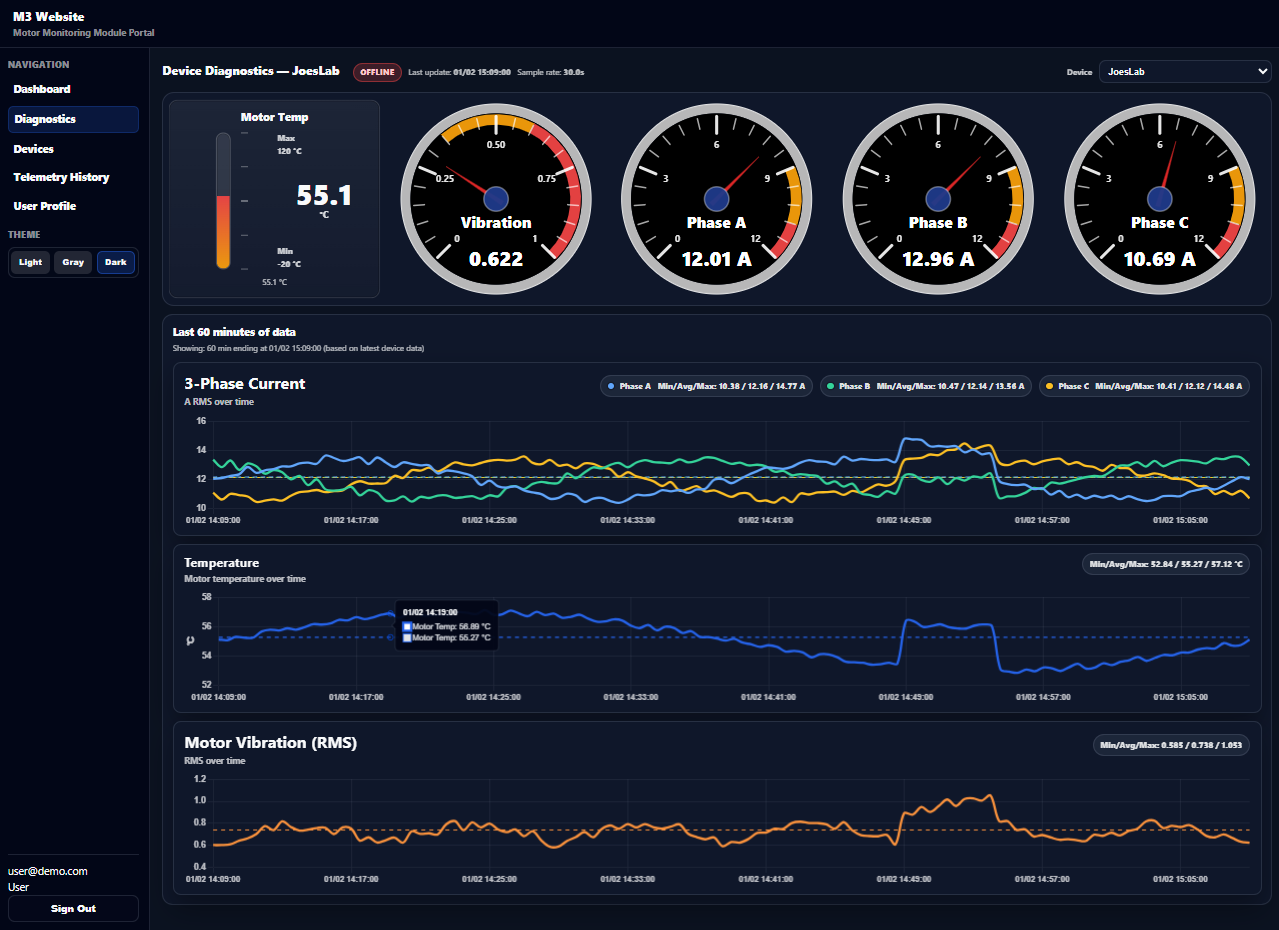
Task: Sign out of the portal
Action: click(x=72, y=908)
